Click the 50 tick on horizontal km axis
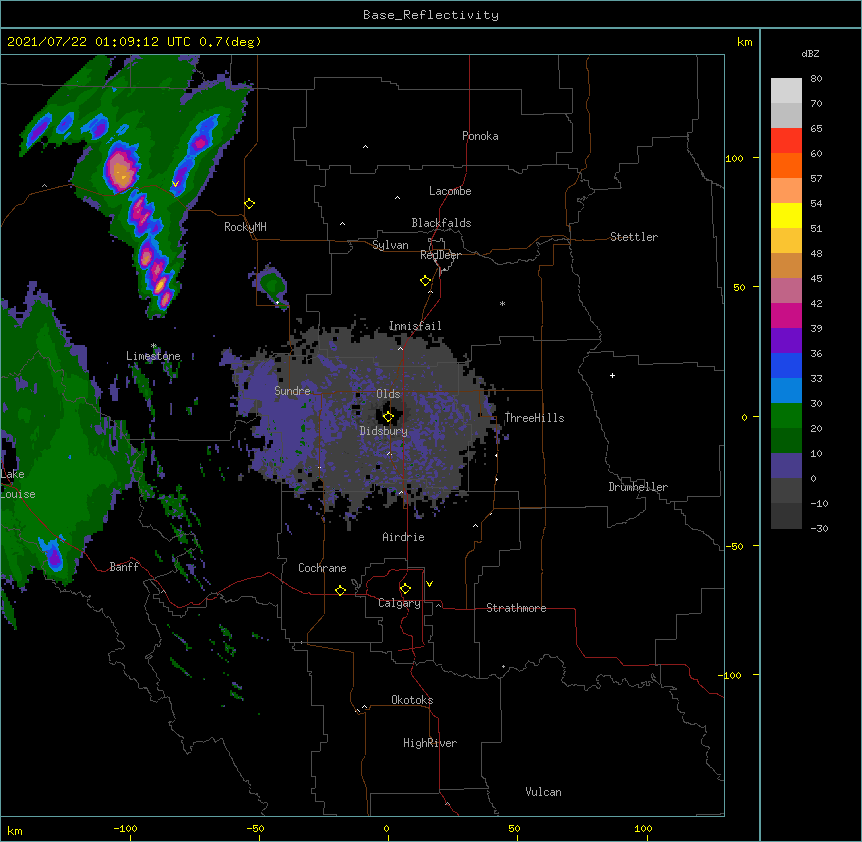The width and height of the screenshot is (862, 842). point(514,829)
